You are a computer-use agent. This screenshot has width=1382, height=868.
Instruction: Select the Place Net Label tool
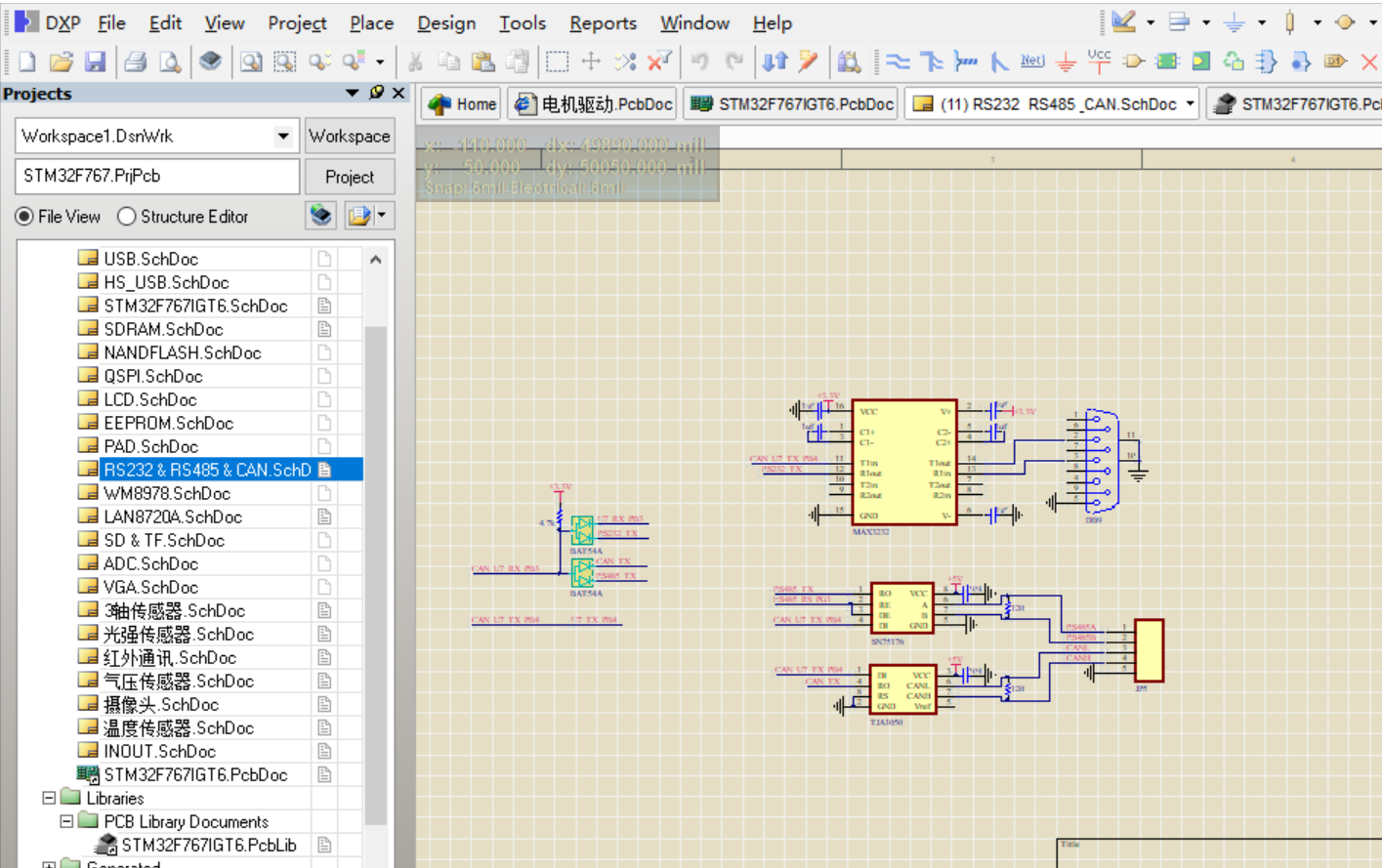click(x=1032, y=62)
